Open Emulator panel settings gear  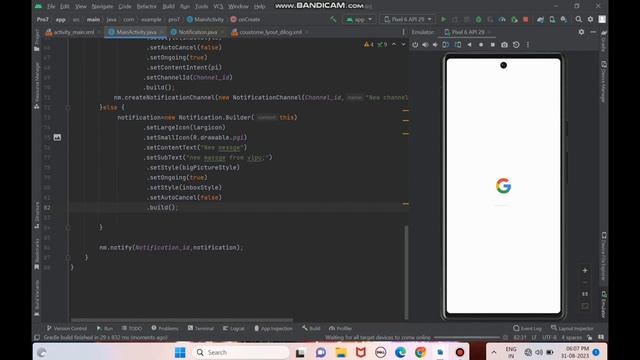coord(581,32)
